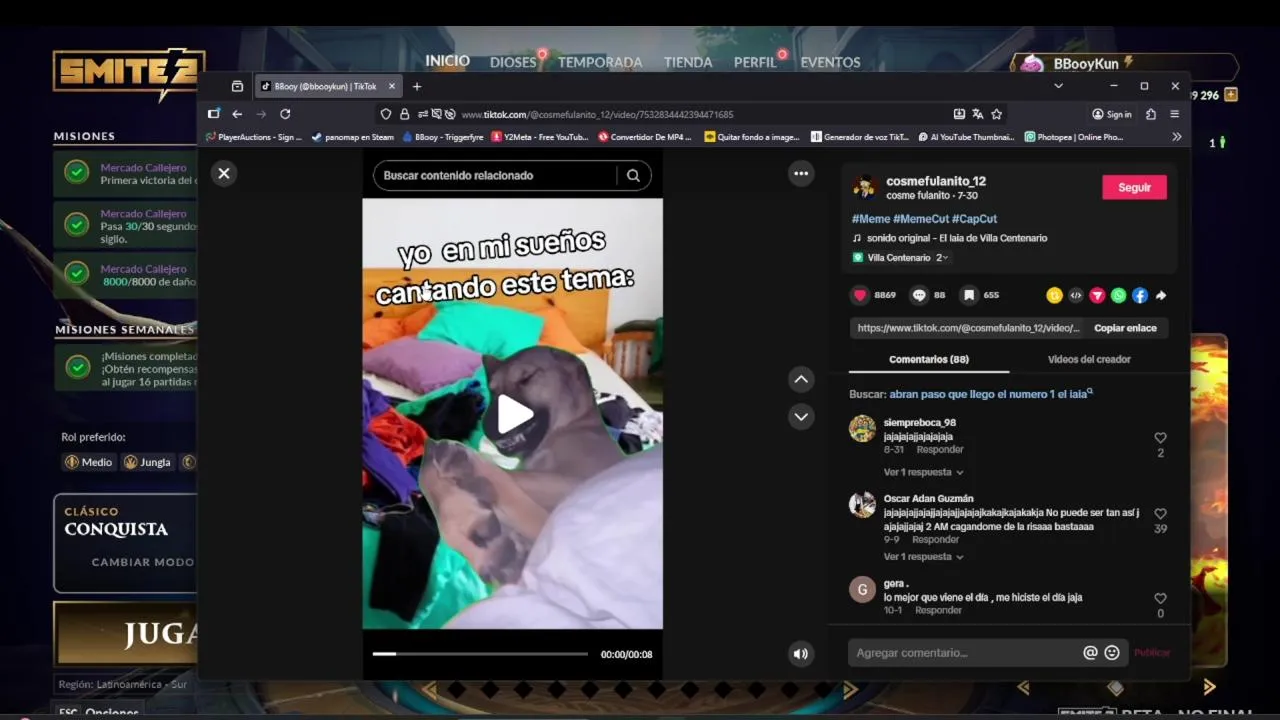Screen dimensions: 1280x720
Task: Click Seguir to follow cosmefulanito_12
Action: pyautogui.click(x=1134, y=187)
